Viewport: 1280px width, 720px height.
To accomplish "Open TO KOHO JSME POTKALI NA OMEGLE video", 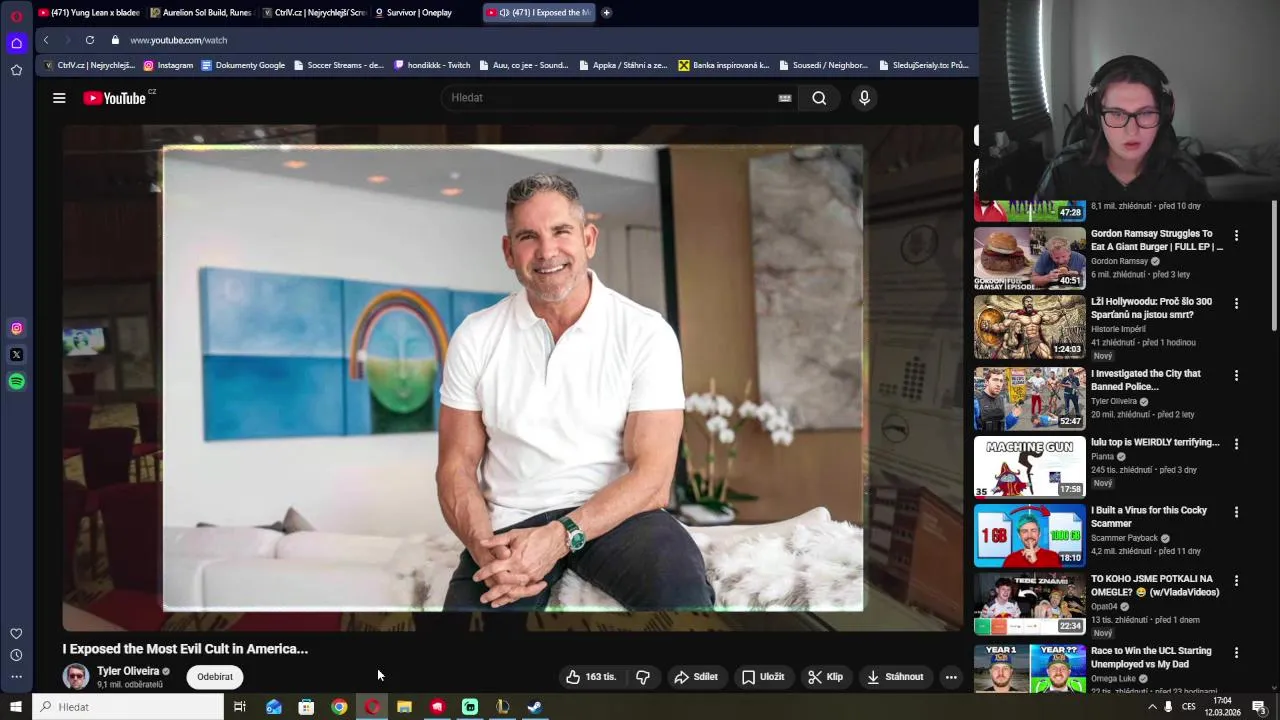I will 1155,585.
